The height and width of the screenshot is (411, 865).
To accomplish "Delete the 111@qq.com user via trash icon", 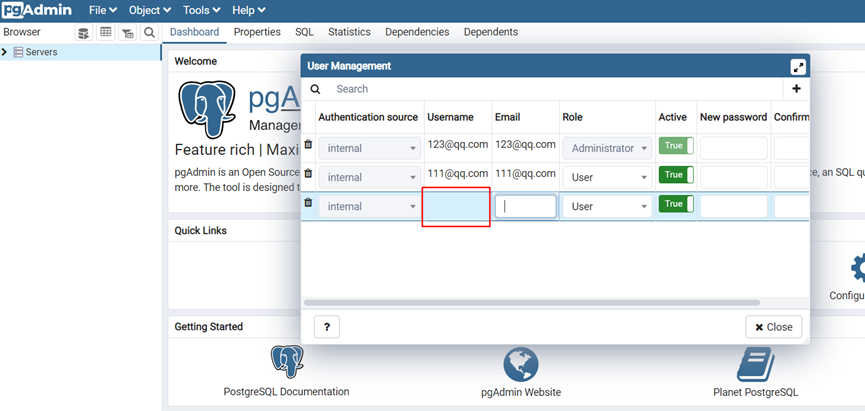I will pos(308,173).
